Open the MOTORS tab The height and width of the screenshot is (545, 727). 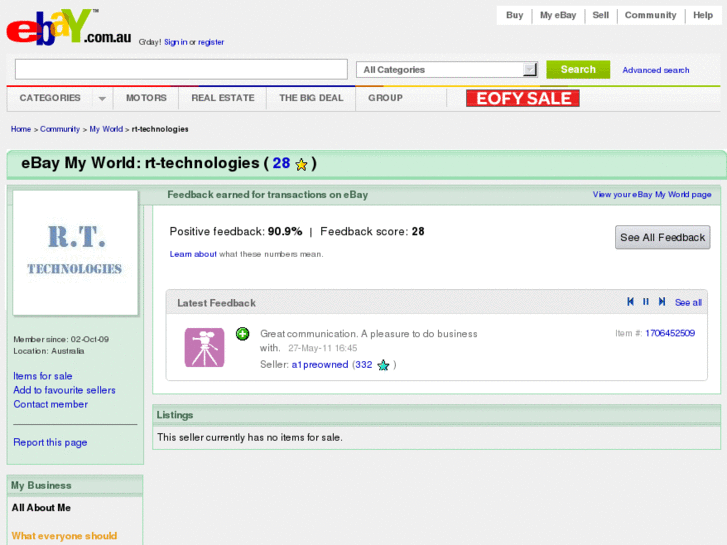[146, 98]
